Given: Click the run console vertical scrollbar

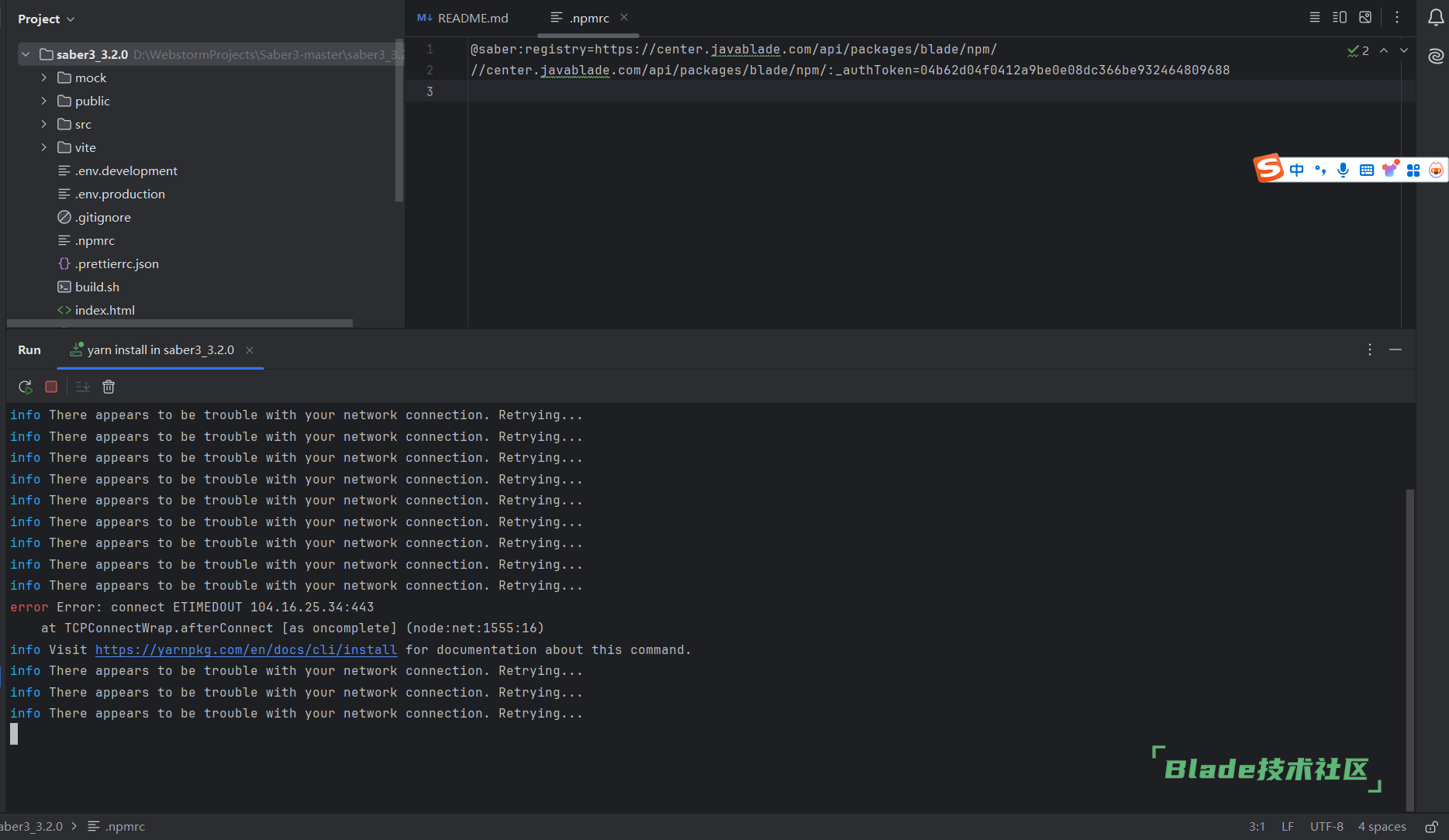Looking at the screenshot, I should pyautogui.click(x=1410, y=649).
